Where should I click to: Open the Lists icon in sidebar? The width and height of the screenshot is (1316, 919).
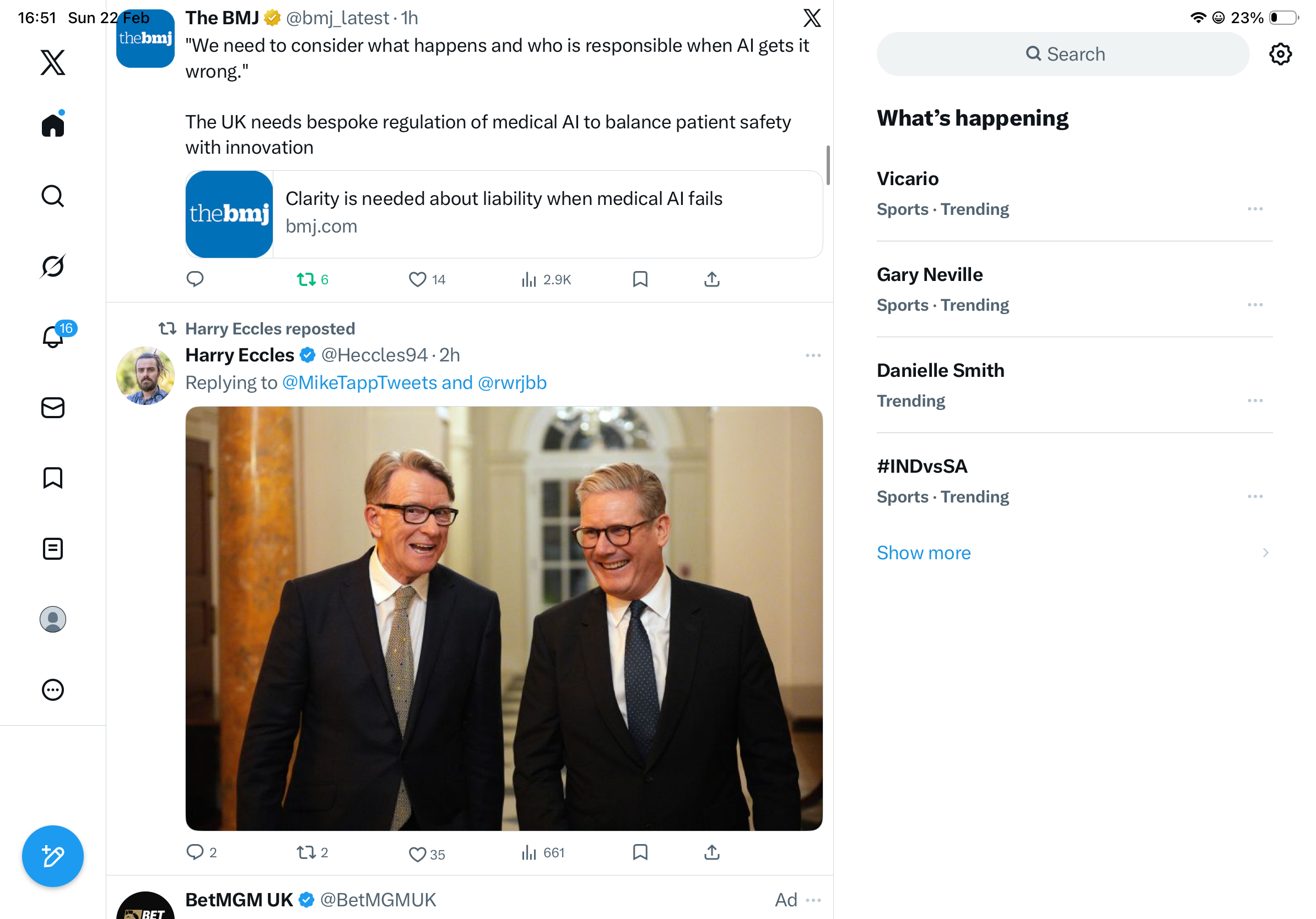(53, 549)
